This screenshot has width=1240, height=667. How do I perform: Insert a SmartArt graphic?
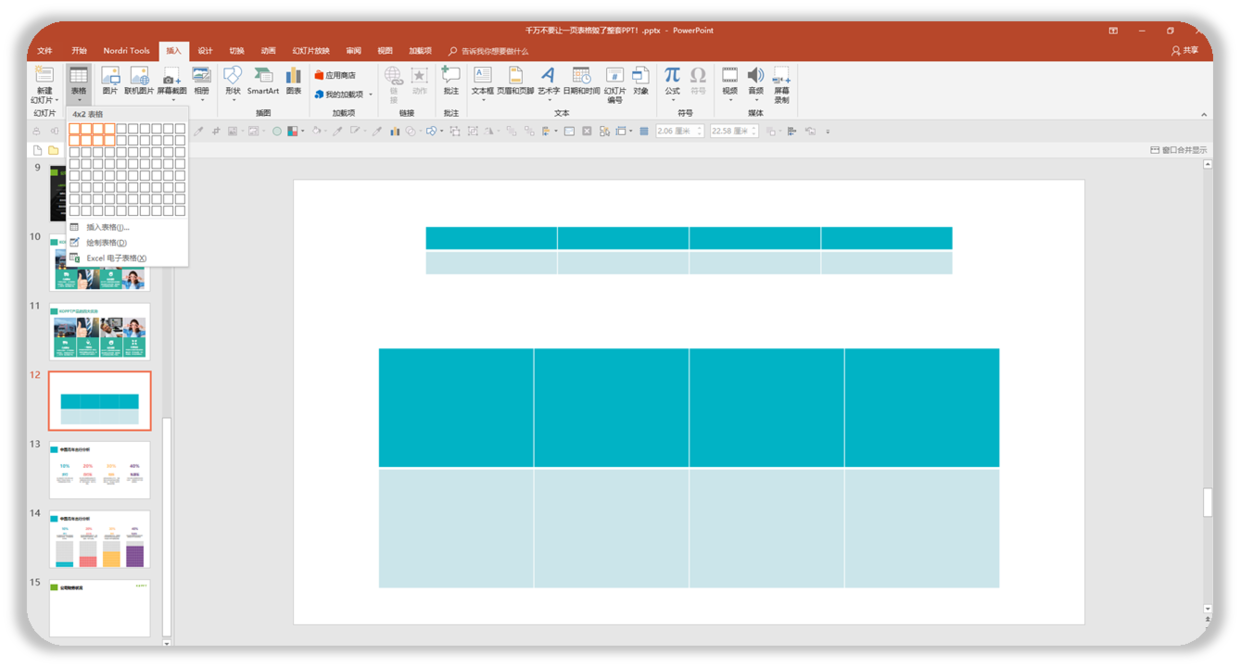[263, 82]
